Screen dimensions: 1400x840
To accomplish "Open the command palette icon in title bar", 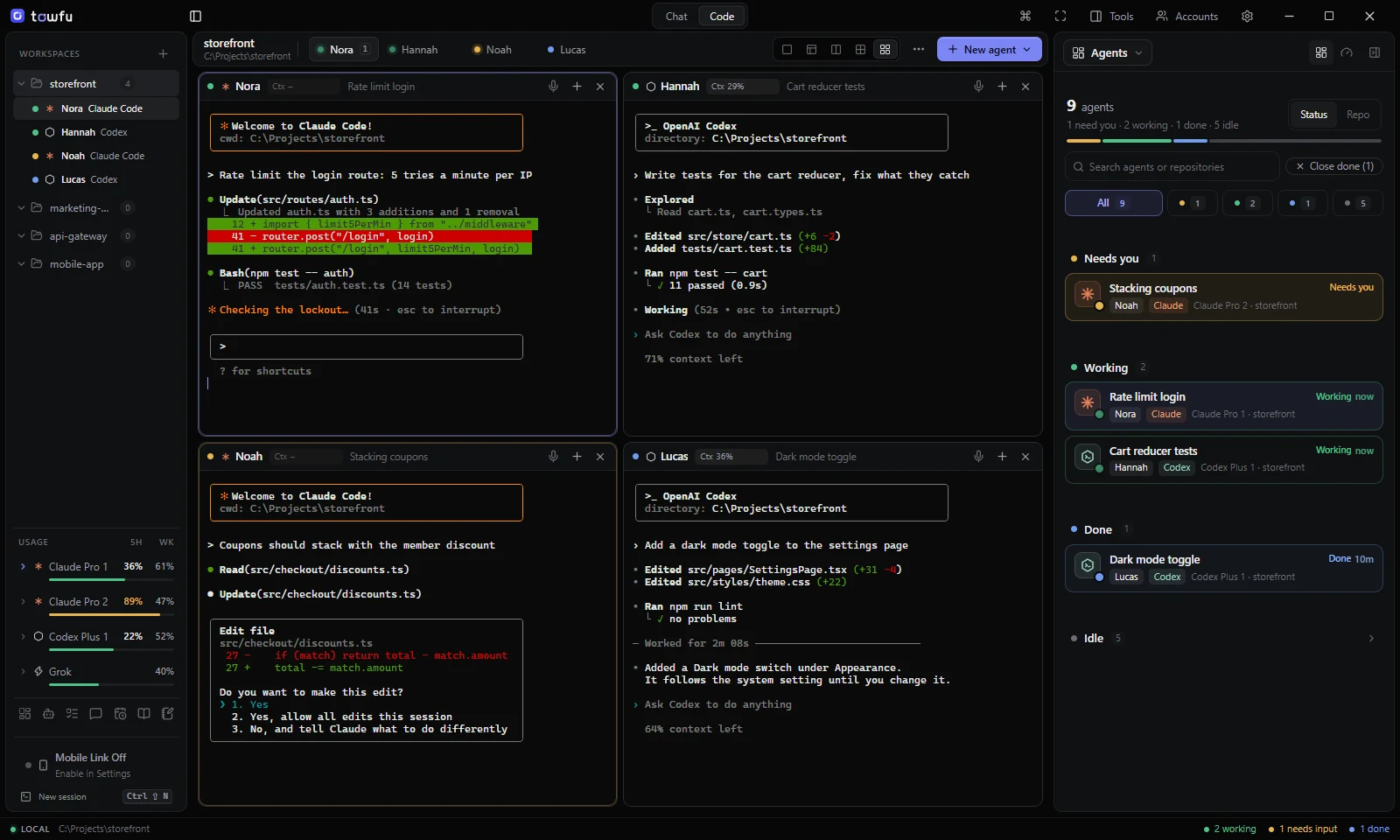I will [x=1025, y=16].
